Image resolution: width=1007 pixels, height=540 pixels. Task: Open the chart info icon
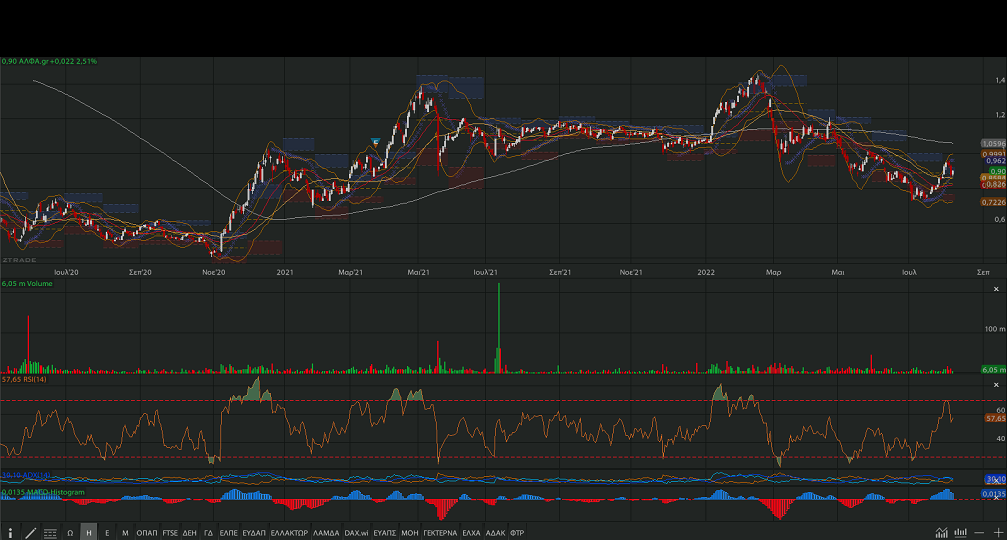point(10,533)
